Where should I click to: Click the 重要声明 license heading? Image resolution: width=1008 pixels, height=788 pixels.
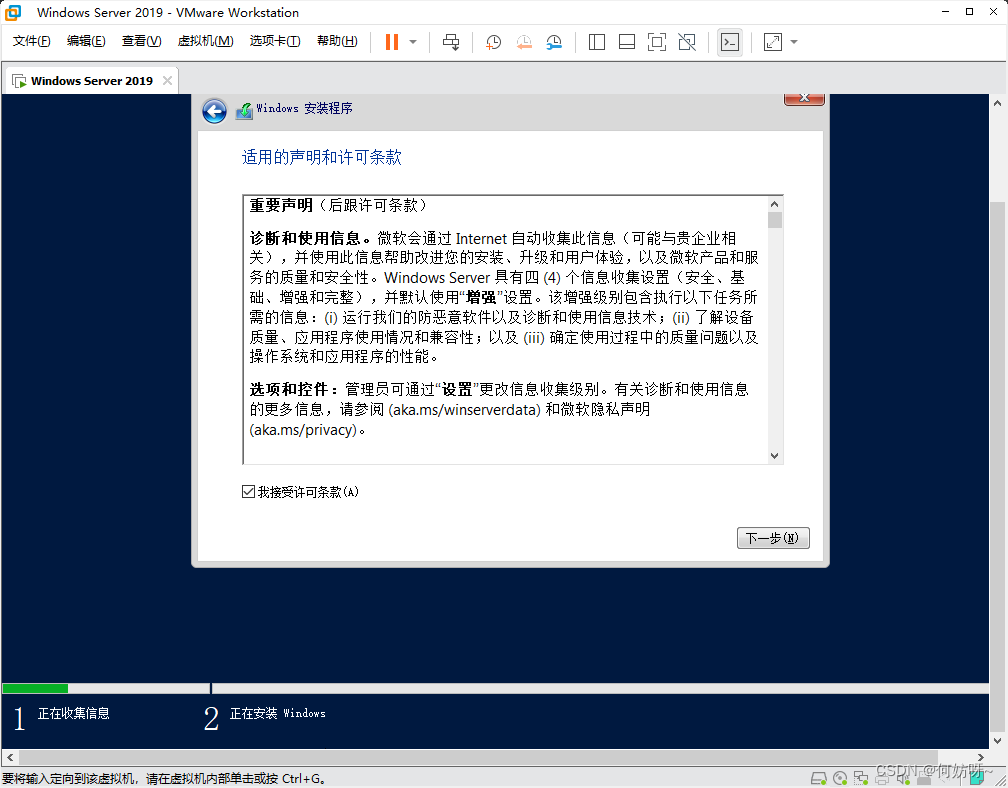(x=281, y=206)
